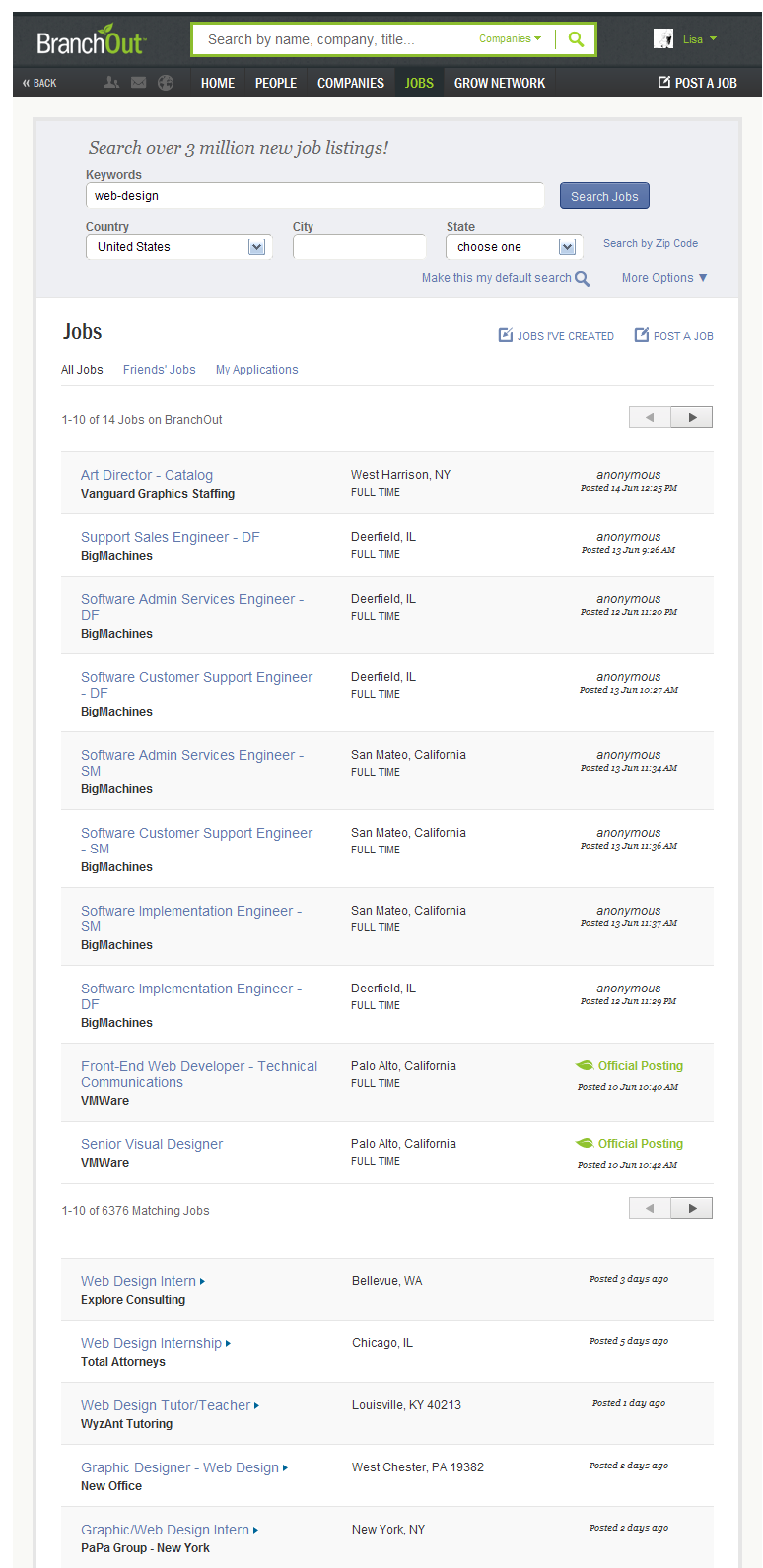Go to next page of BranchOut jobs

coord(692,417)
